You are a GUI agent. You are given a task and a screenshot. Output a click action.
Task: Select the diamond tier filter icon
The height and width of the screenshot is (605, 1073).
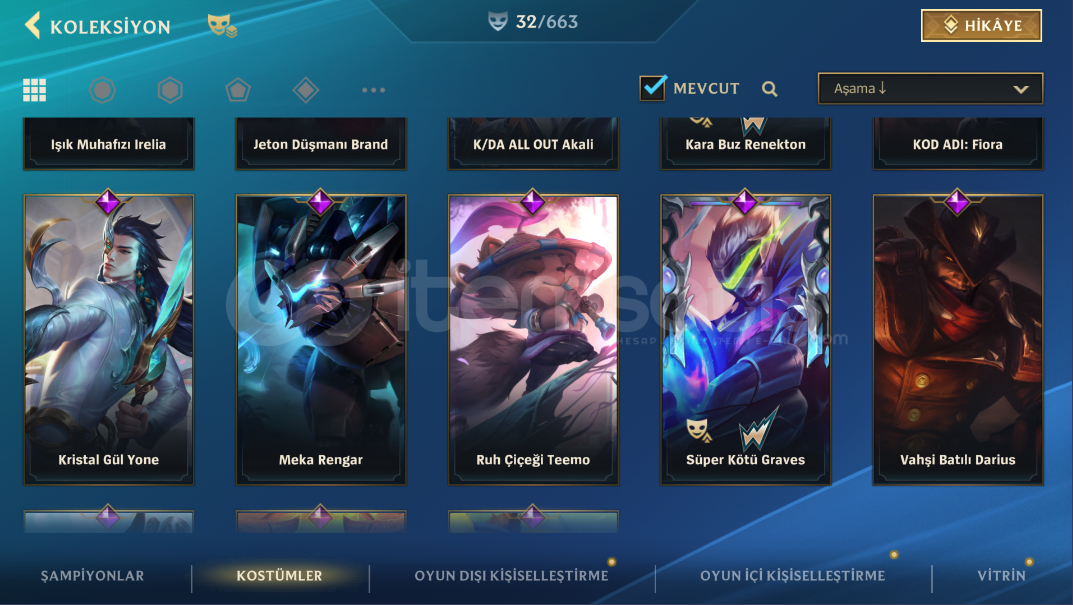tap(305, 90)
